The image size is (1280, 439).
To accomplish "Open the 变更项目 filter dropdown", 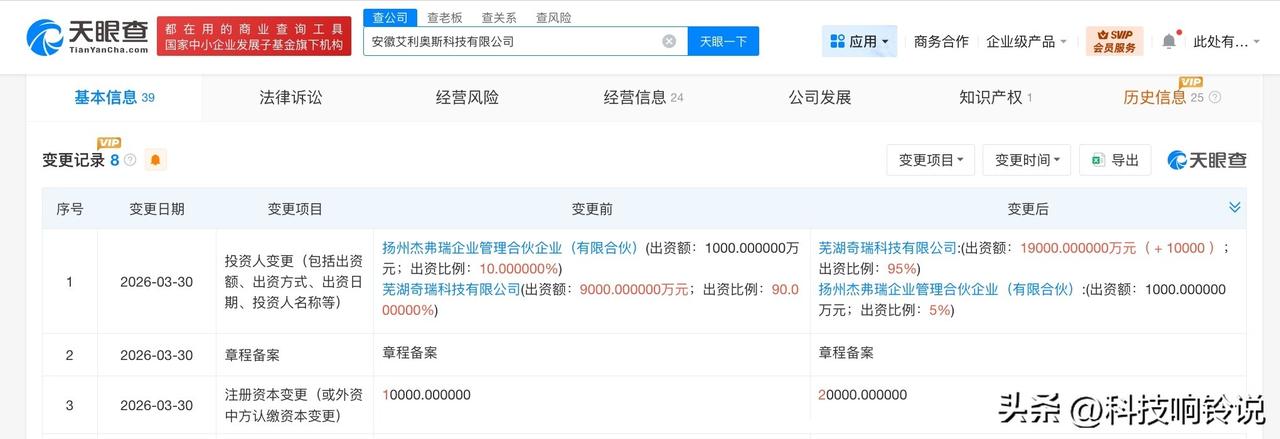I will pos(931,160).
